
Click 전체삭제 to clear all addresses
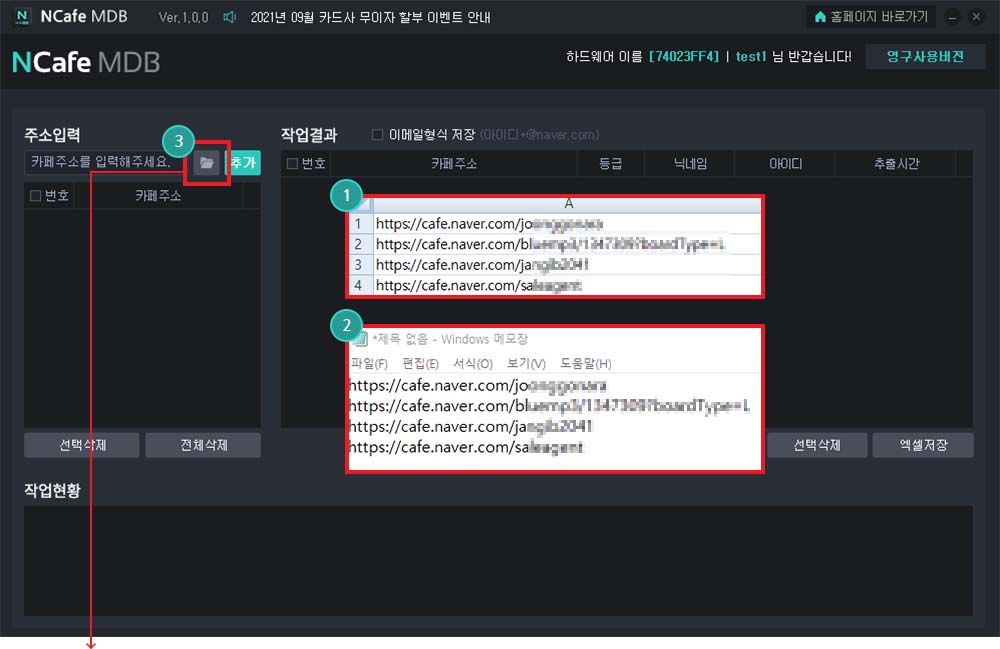(x=203, y=445)
